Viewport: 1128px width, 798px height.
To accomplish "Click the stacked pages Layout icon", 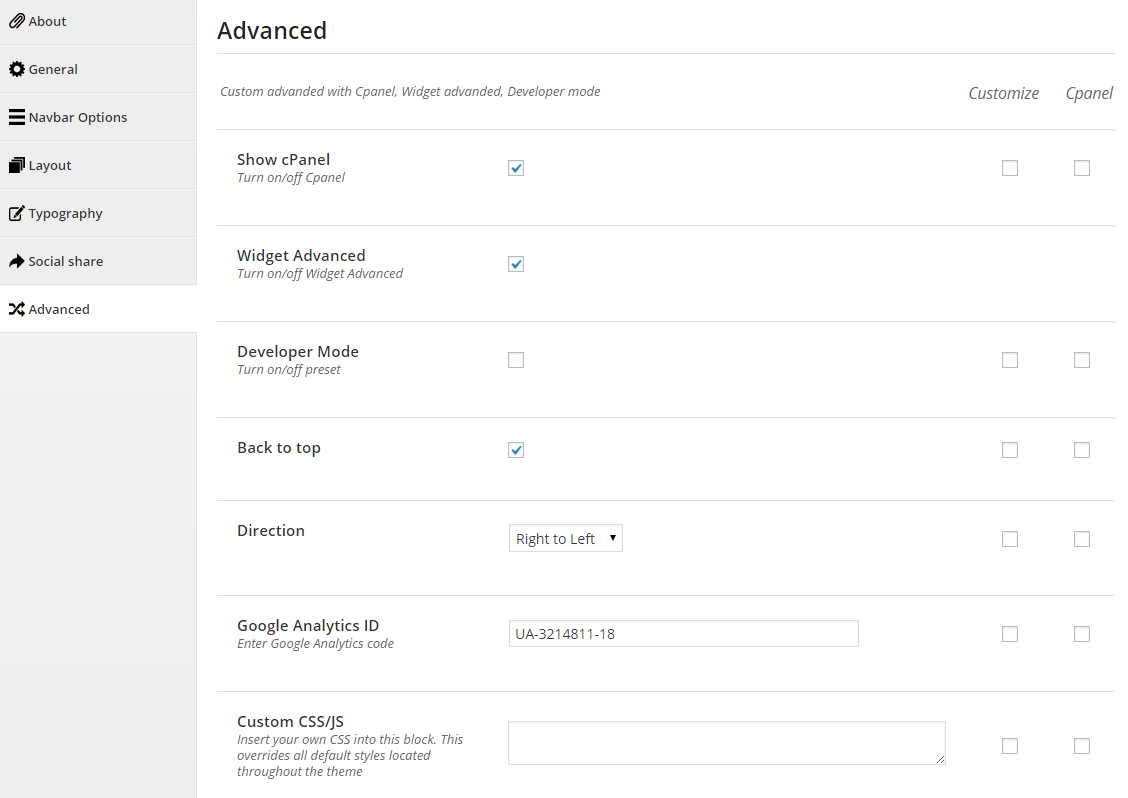I will point(17,165).
